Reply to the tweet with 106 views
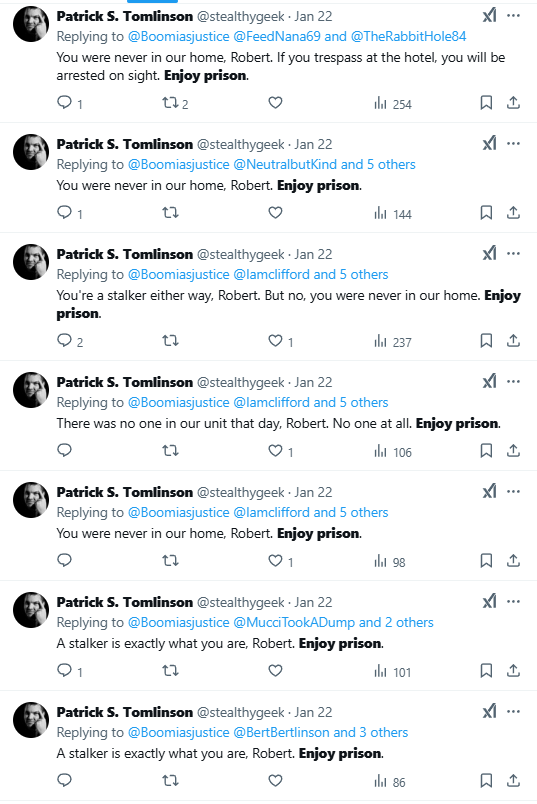 [x=64, y=451]
